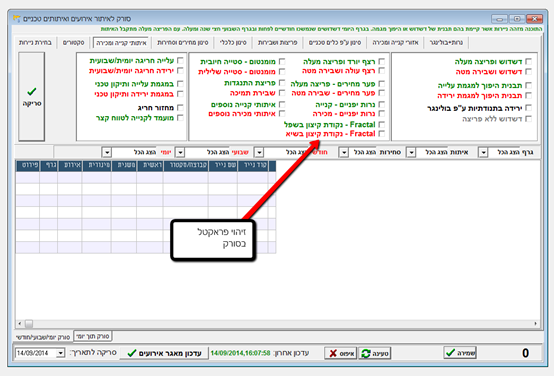This screenshot has width=554, height=376.
Task: Open the scan date 14/09/2014 dropdown
Action: click(x=60, y=353)
